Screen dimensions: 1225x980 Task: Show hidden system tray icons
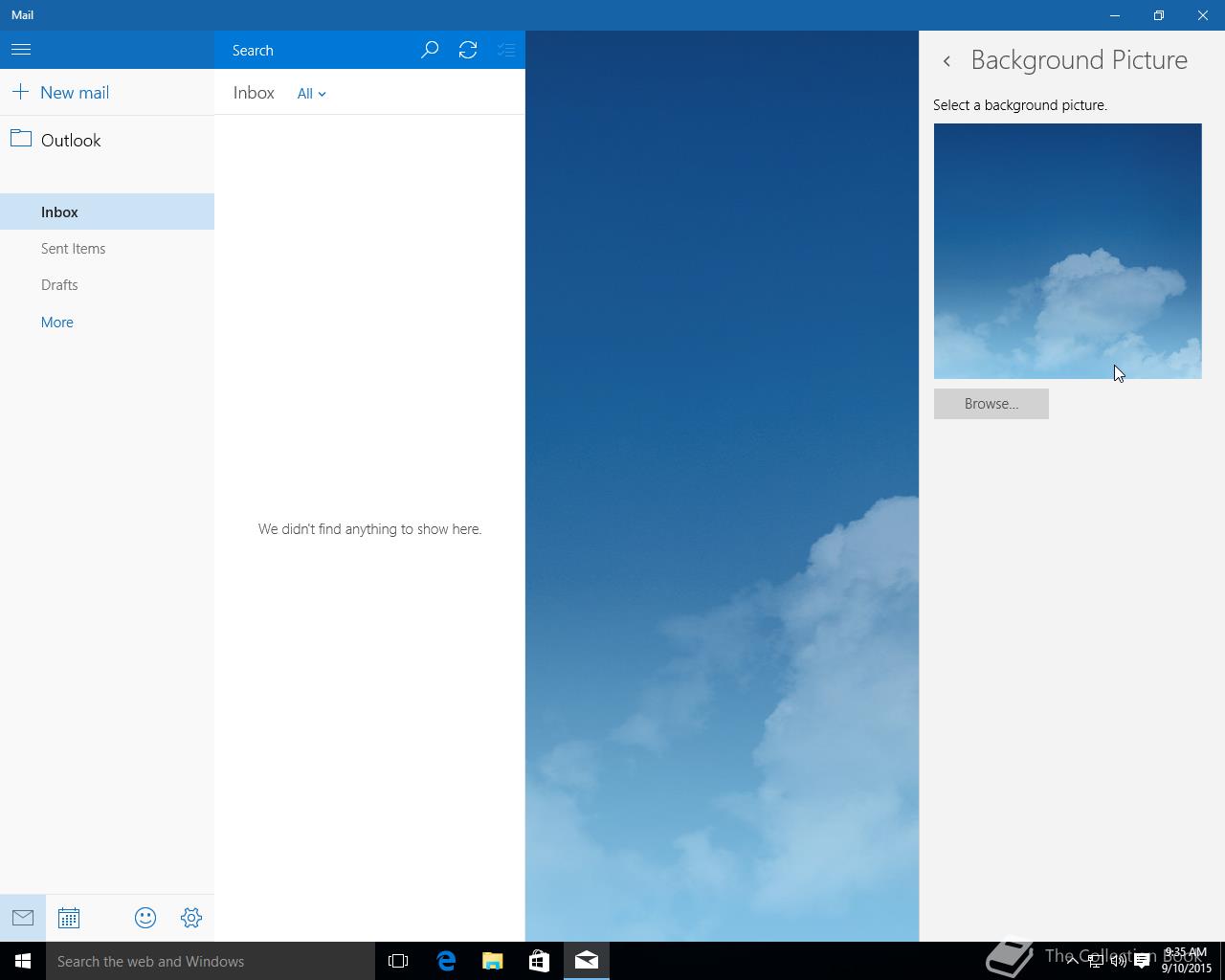point(1072,961)
